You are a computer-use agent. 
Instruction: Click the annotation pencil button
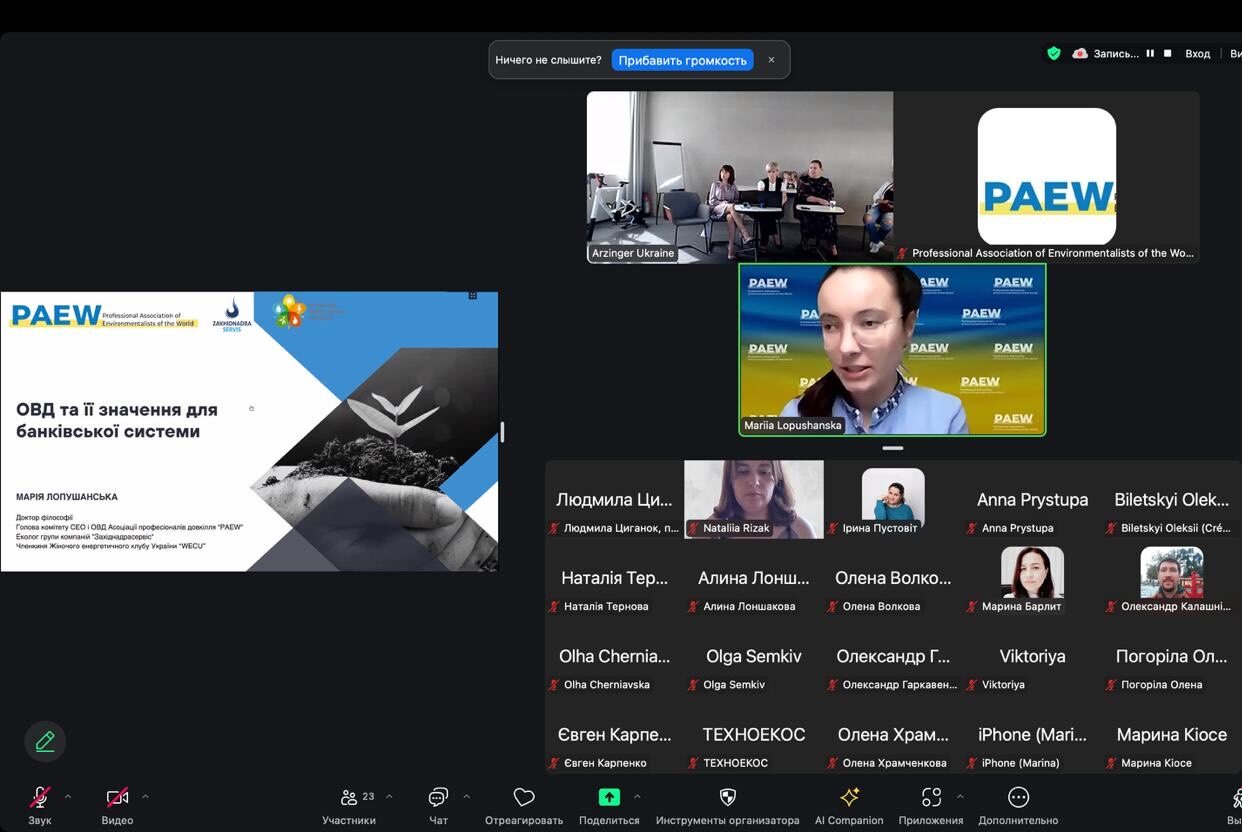pyautogui.click(x=45, y=741)
